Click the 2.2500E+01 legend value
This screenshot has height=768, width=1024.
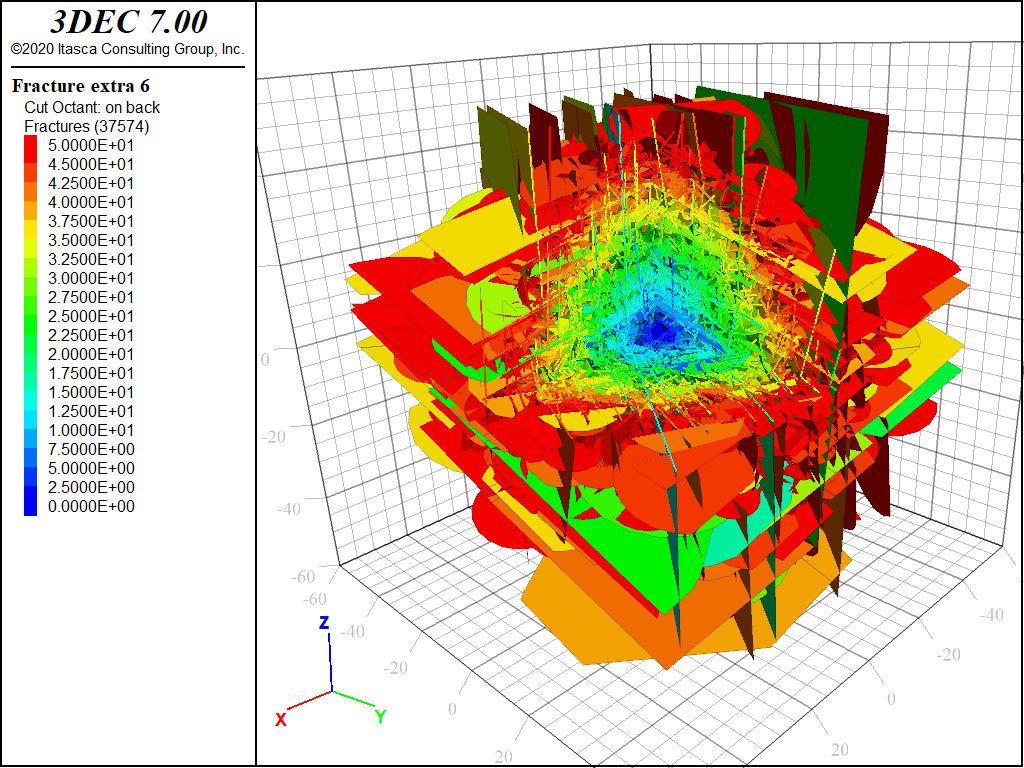[91, 335]
